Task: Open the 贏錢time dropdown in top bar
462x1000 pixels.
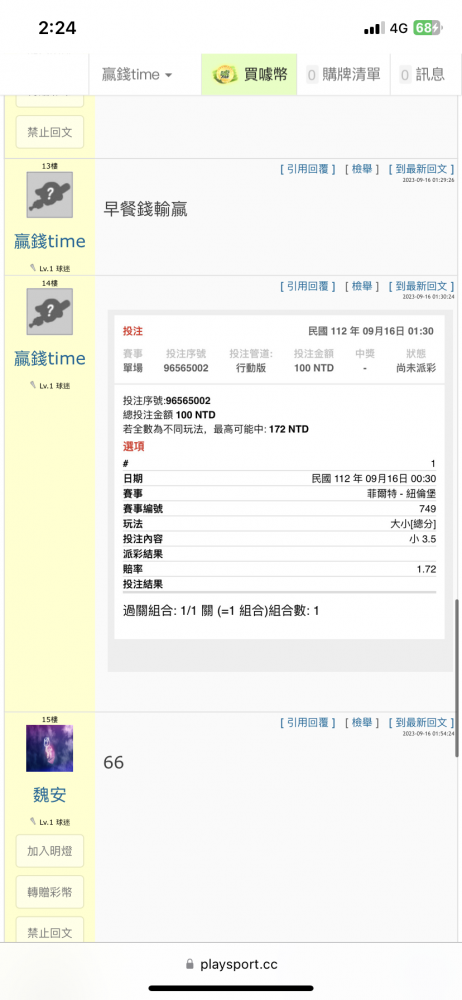Action: coord(137,75)
